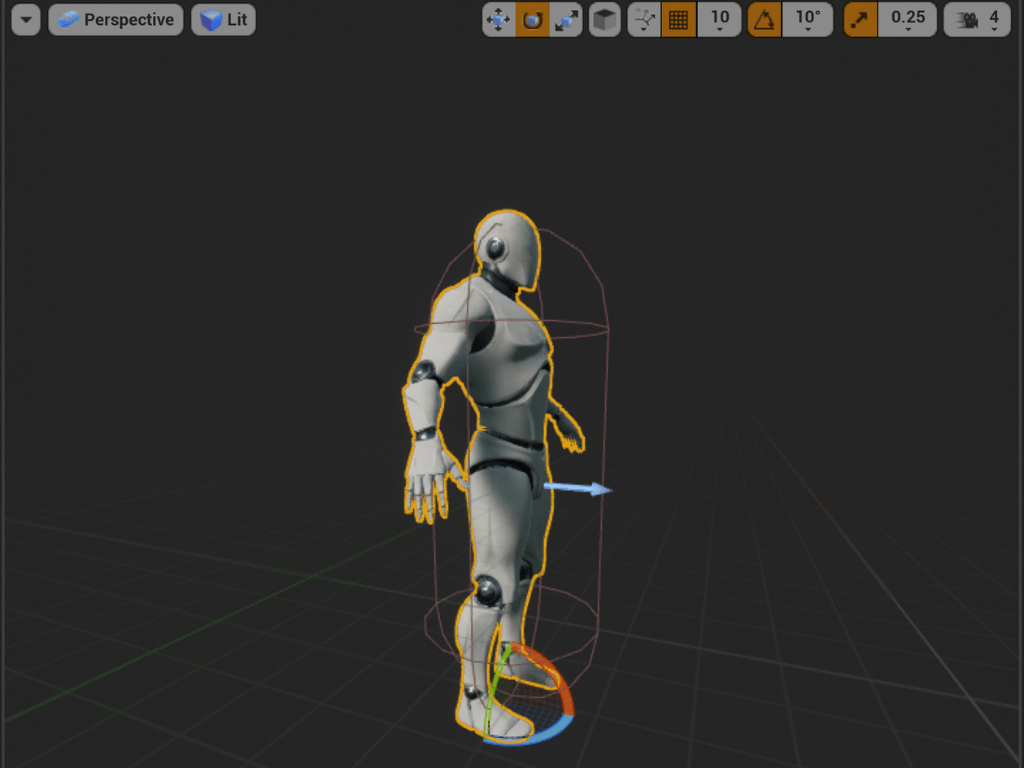
Task: Select the translate (move) transform tool
Action: (498, 20)
